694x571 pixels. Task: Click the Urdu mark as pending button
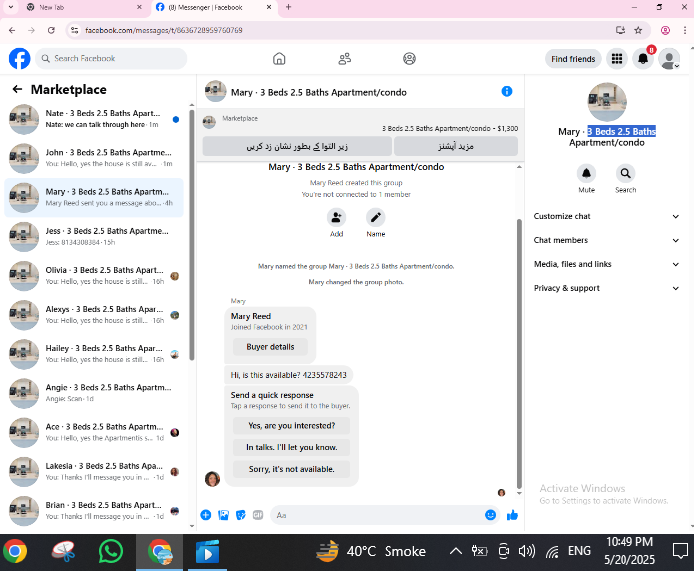[x=297, y=146]
